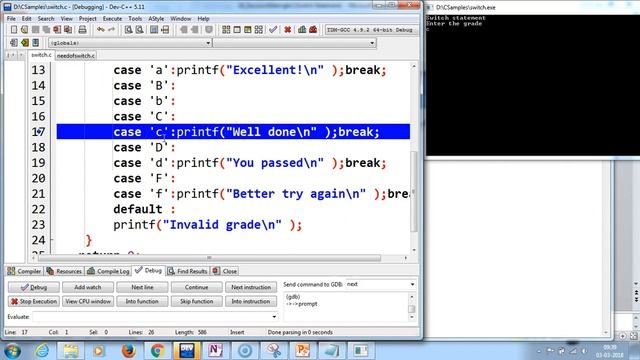Viewport: 640px width, 360px height.
Task: Open the Search menu
Action: 46,19
